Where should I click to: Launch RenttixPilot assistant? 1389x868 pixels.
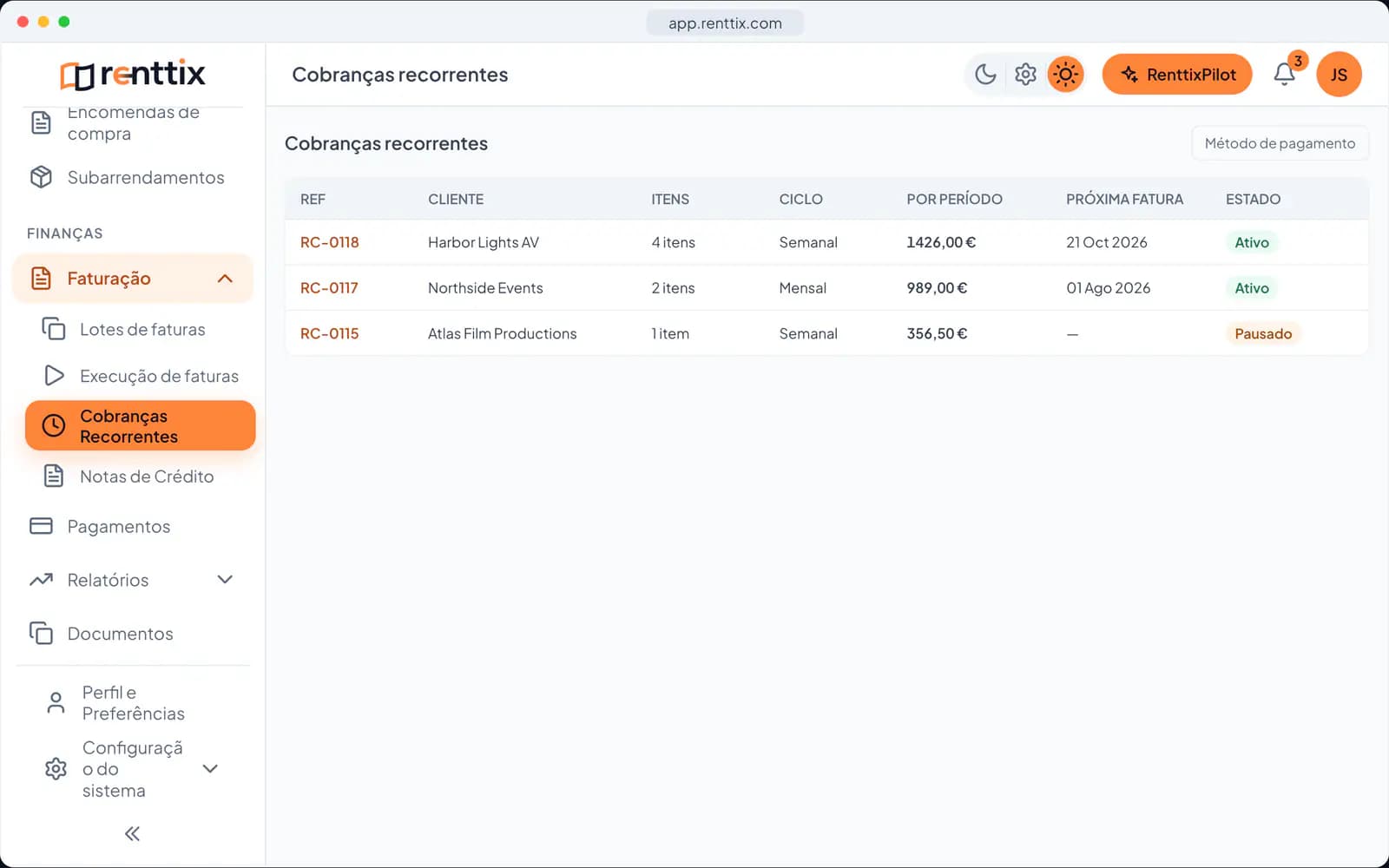(x=1177, y=75)
